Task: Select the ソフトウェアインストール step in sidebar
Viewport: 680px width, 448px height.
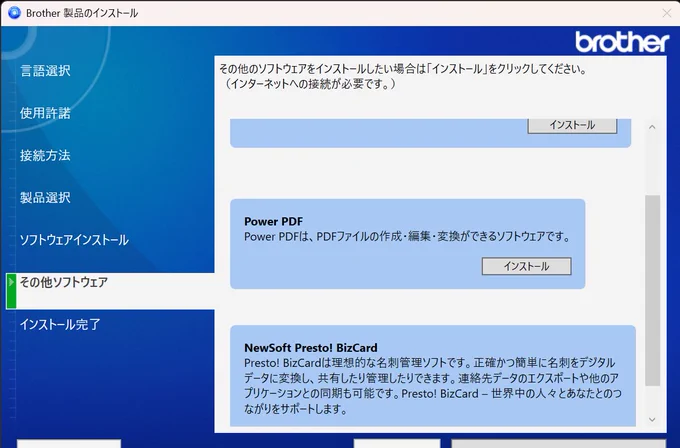Action: coord(74,240)
